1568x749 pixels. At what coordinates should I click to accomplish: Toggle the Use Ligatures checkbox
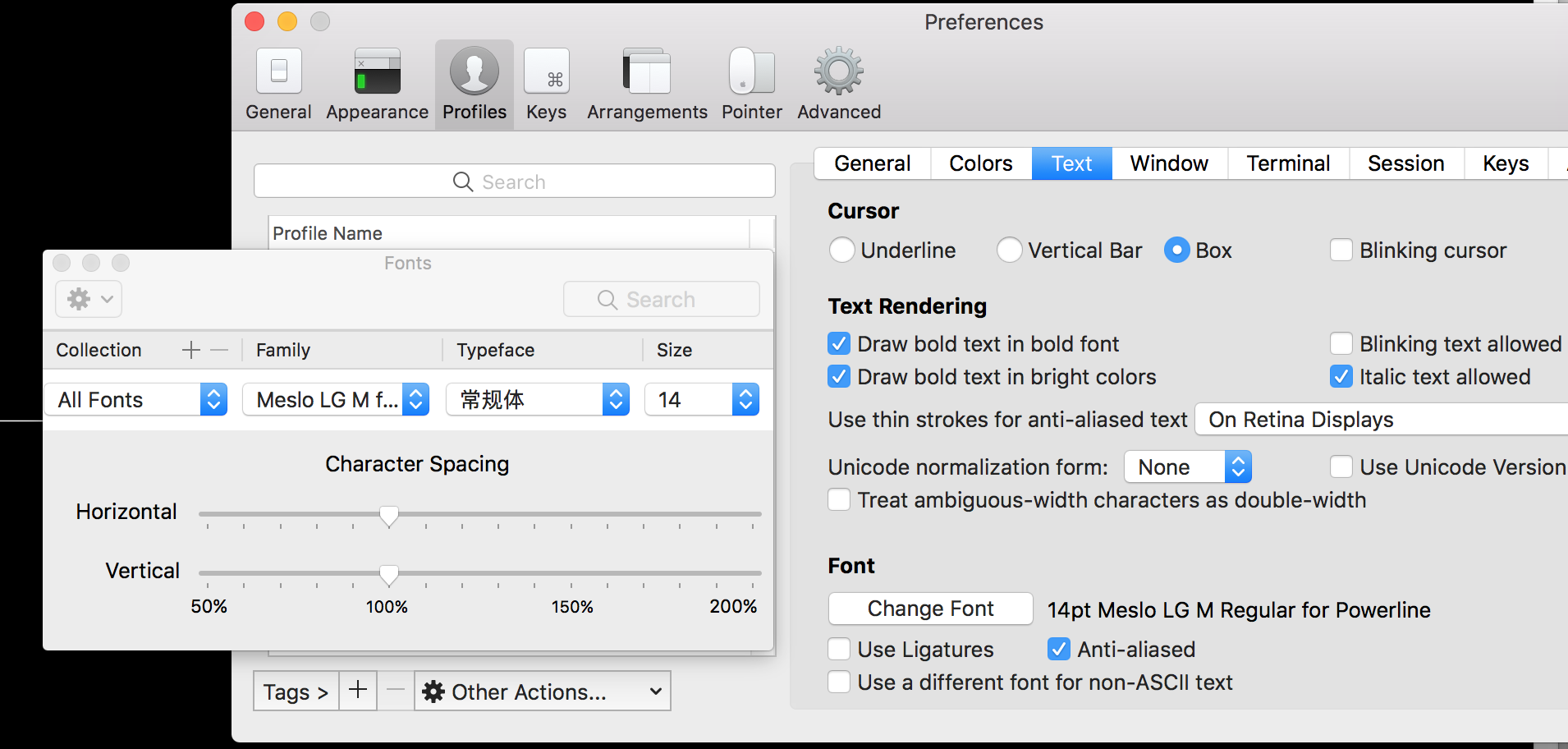point(839,650)
